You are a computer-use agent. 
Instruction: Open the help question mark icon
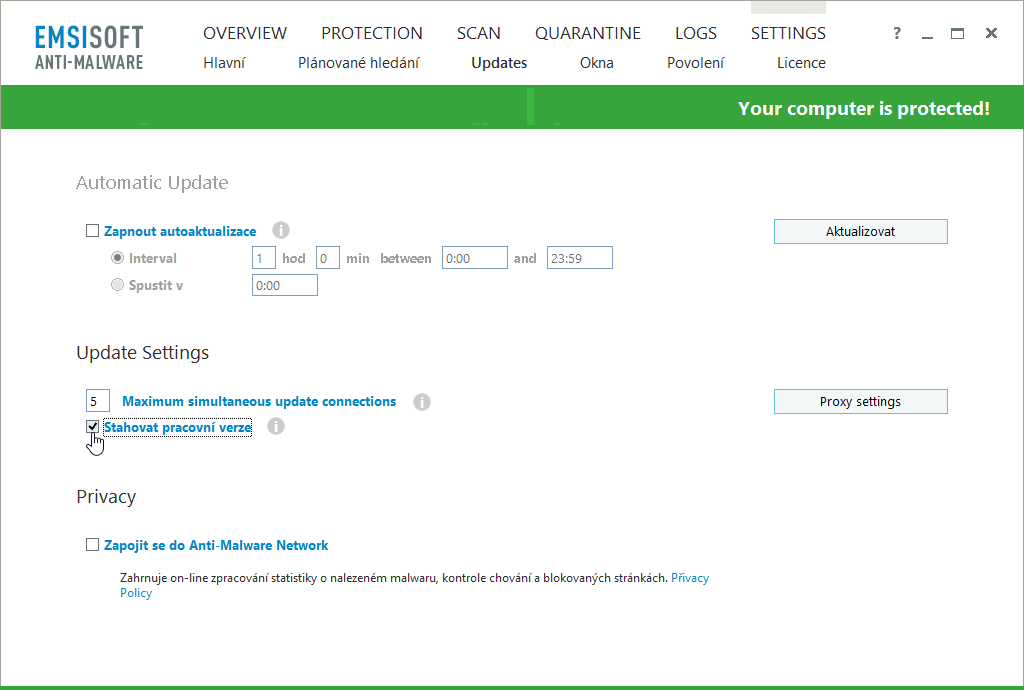[897, 33]
